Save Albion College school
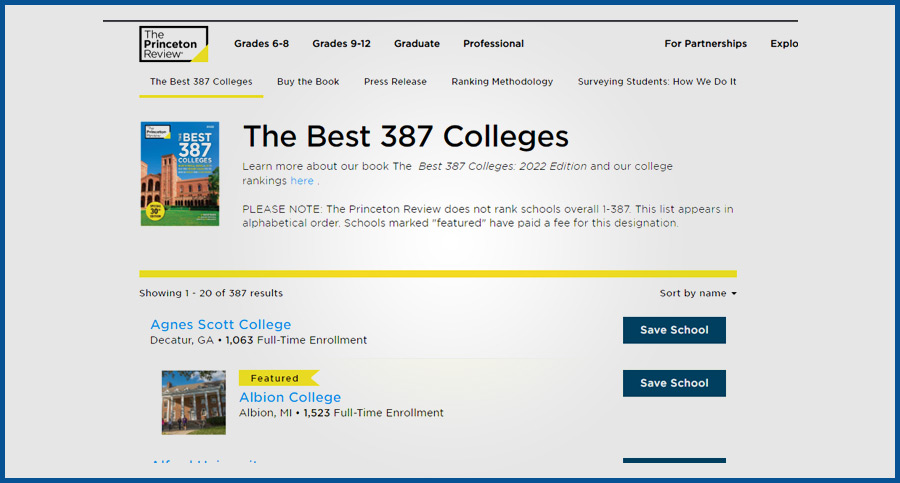 coord(674,383)
